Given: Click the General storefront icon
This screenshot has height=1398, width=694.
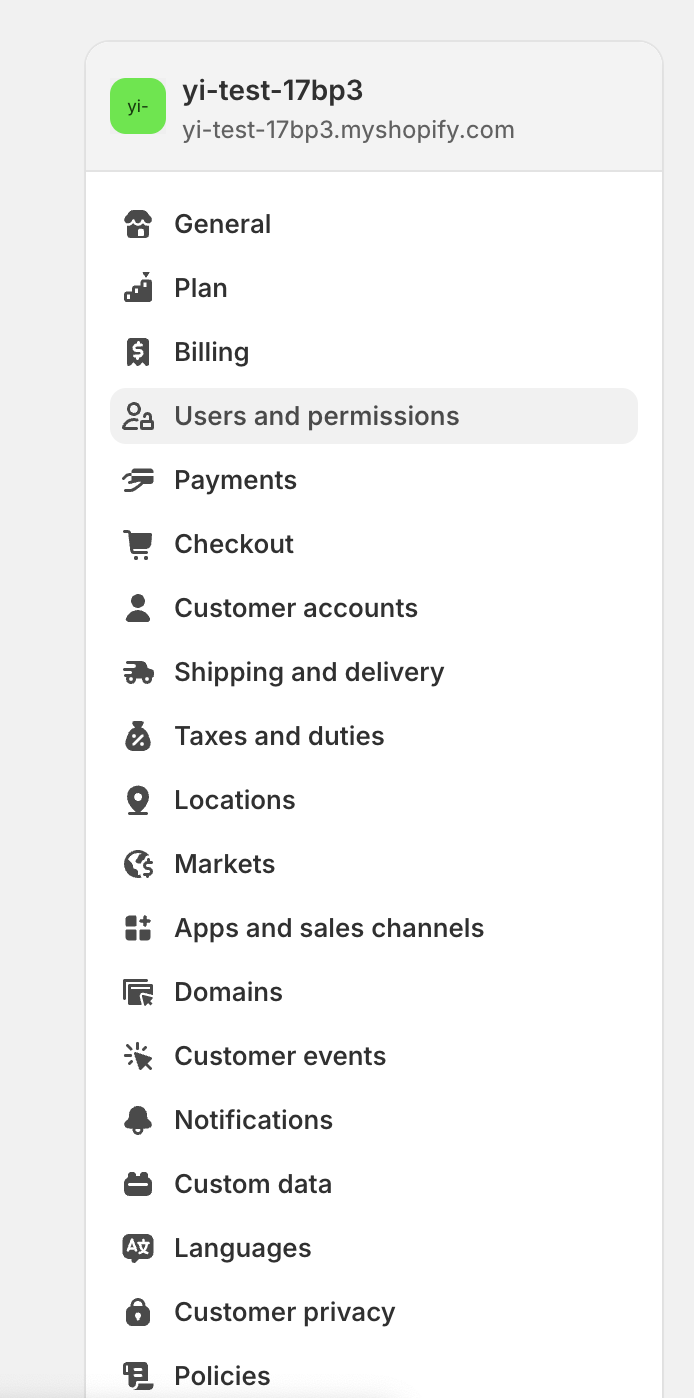Looking at the screenshot, I should click(x=138, y=224).
